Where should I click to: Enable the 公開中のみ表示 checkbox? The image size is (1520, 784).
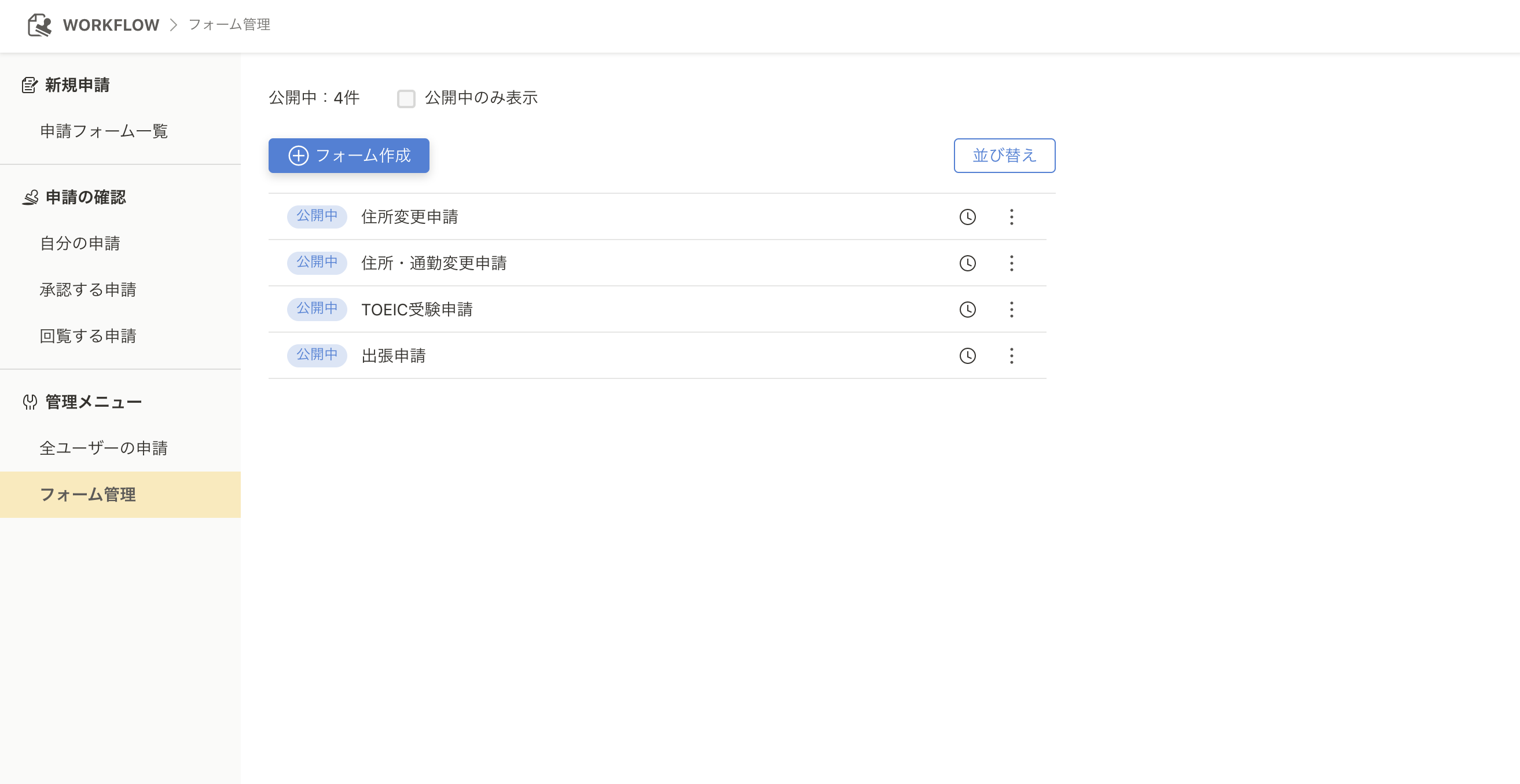[406, 98]
